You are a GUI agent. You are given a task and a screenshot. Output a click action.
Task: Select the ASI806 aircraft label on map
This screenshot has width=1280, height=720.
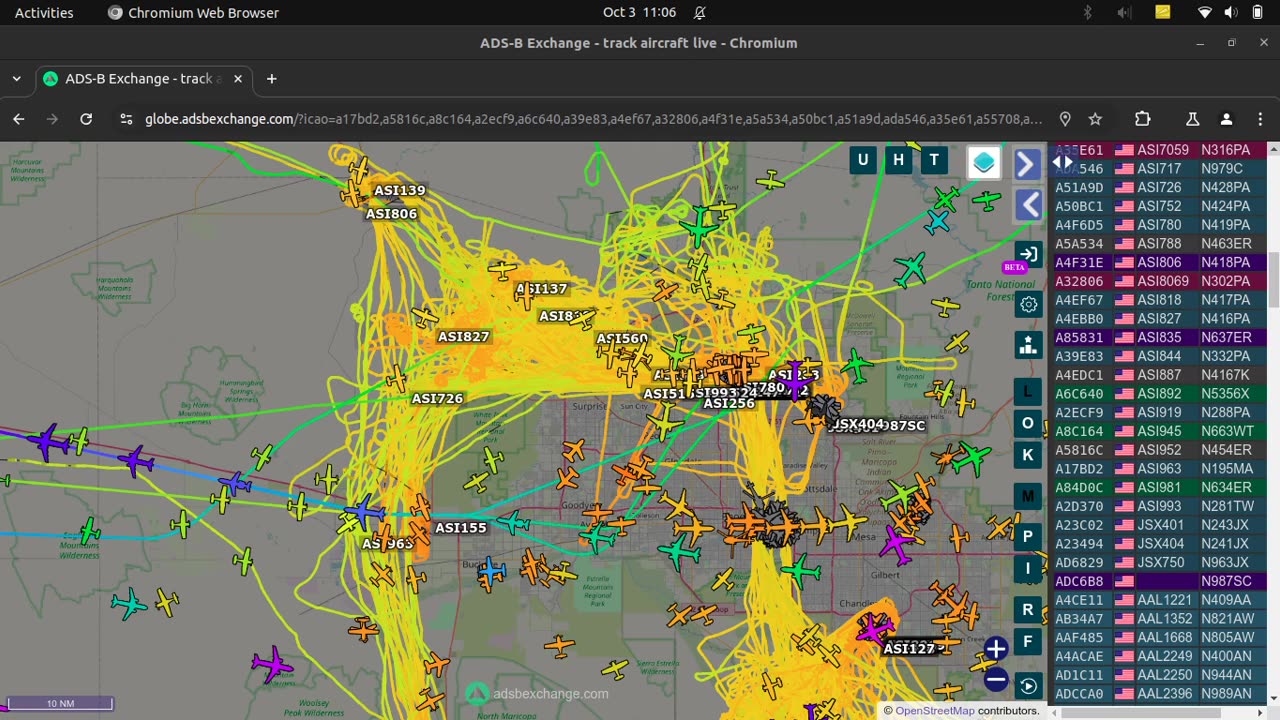click(391, 214)
